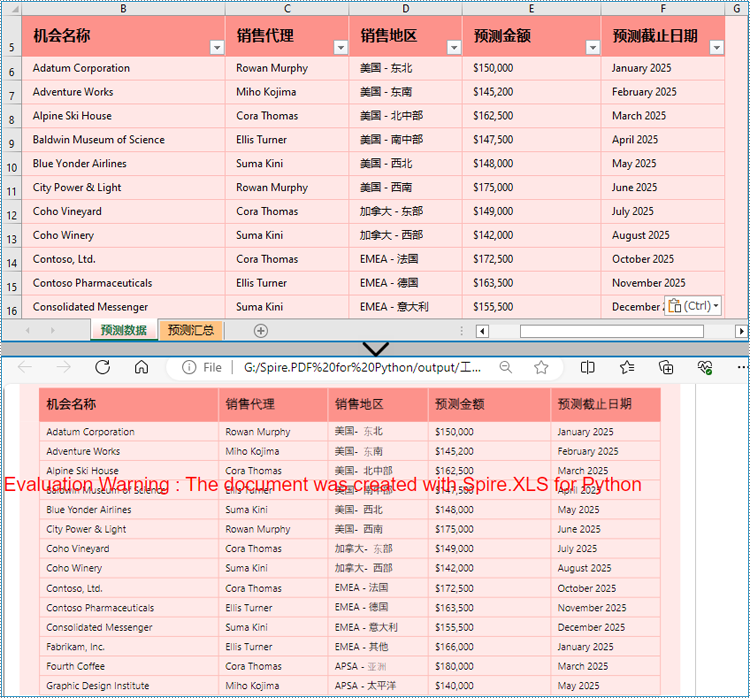Click the Excel horizontal scrollbar thumb
The image size is (750, 698).
click(612, 331)
